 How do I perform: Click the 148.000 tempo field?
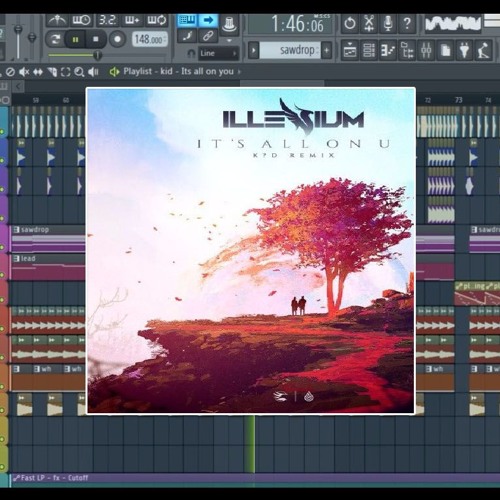coord(150,40)
